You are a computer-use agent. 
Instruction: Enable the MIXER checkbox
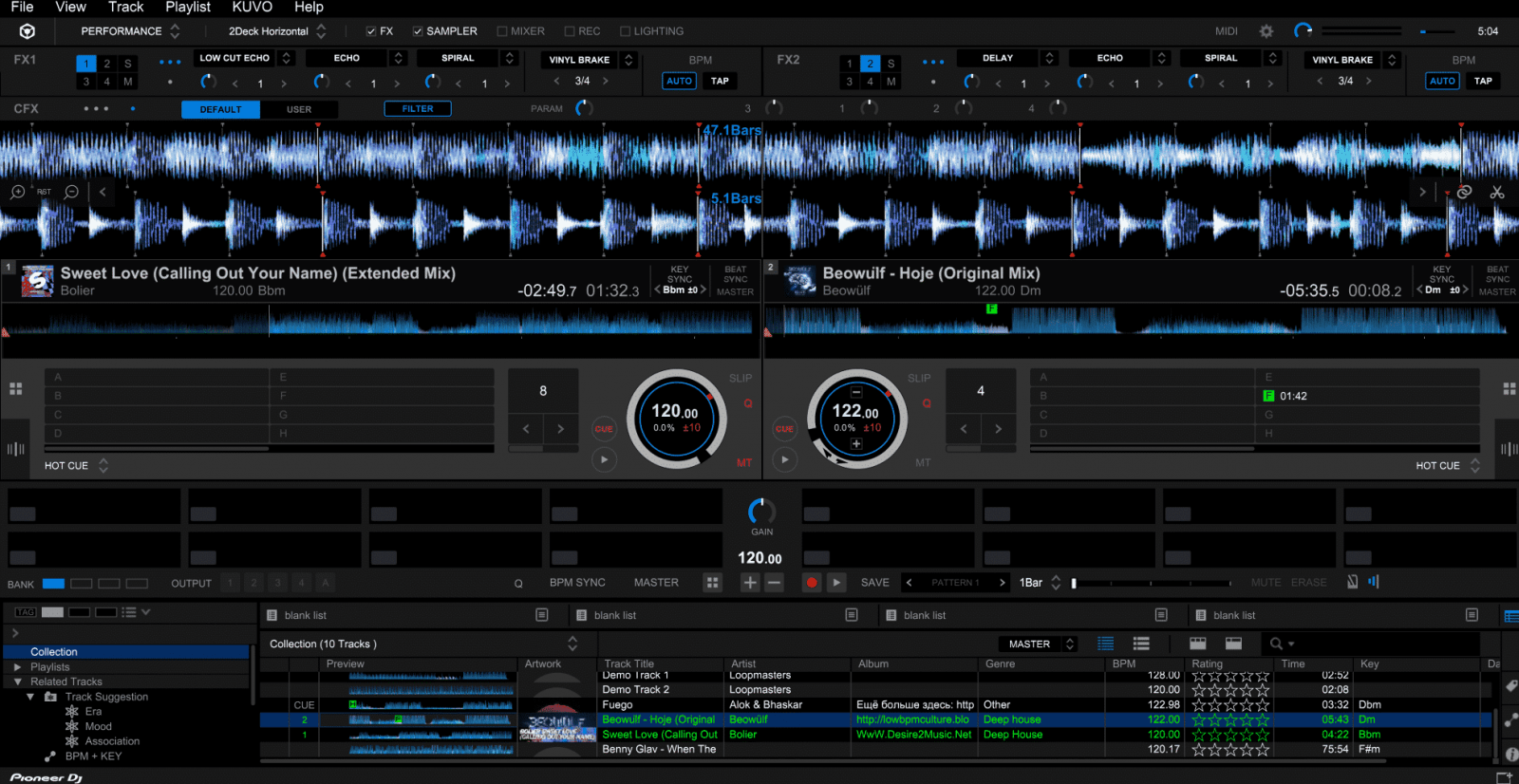[x=502, y=31]
